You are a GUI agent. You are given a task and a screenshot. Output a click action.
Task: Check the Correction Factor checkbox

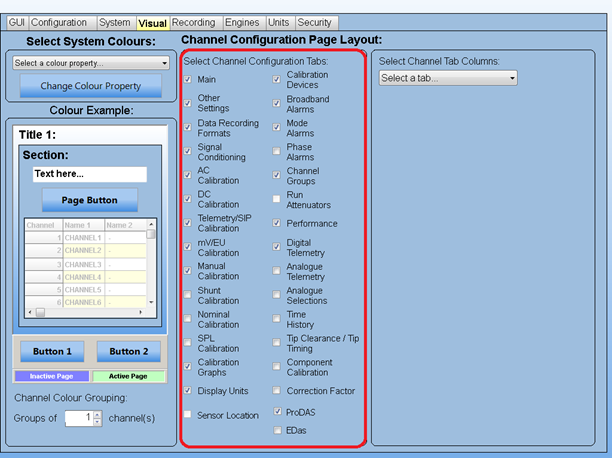[x=277, y=390]
